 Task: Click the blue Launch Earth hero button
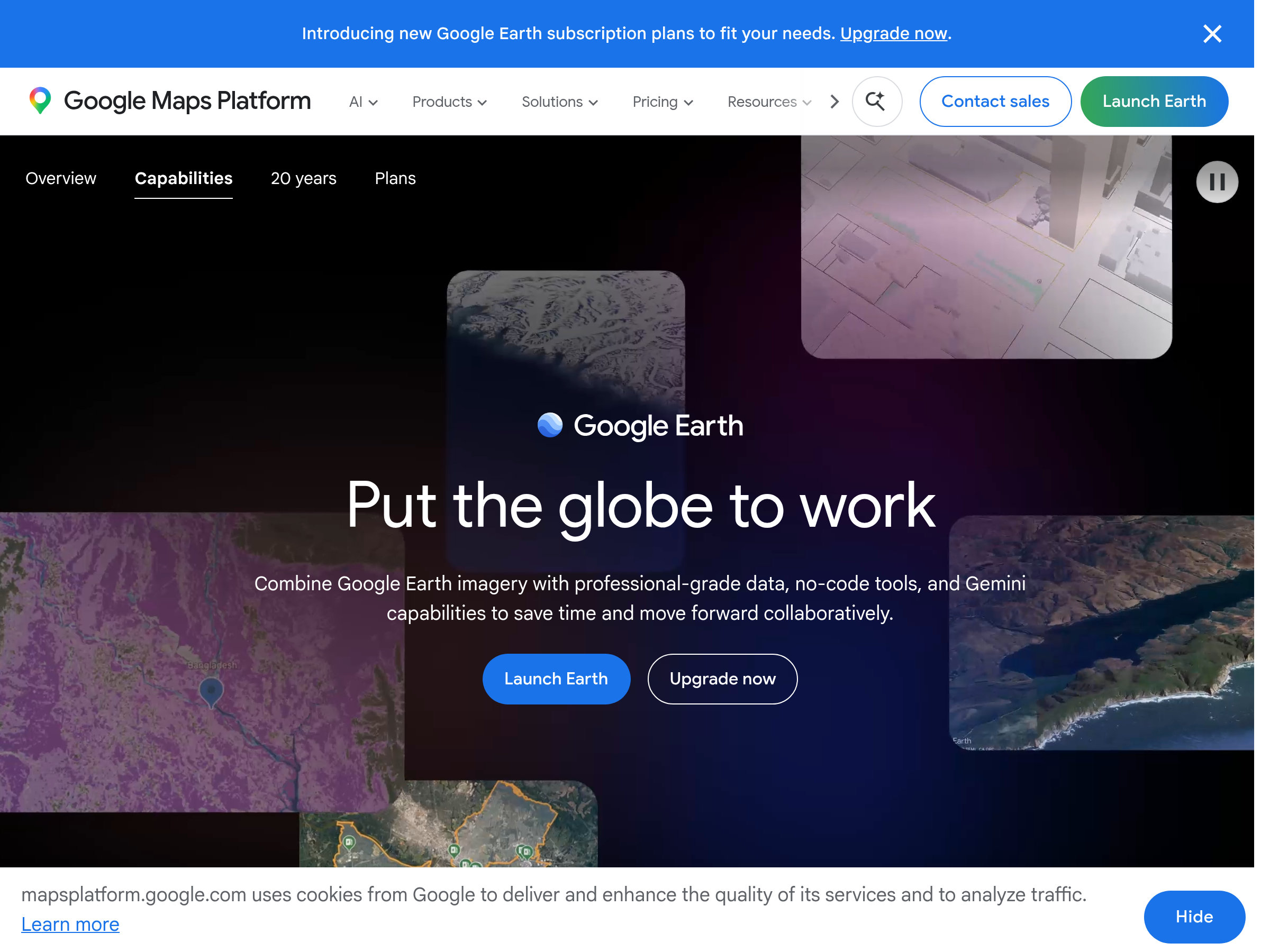pyautogui.click(x=556, y=679)
